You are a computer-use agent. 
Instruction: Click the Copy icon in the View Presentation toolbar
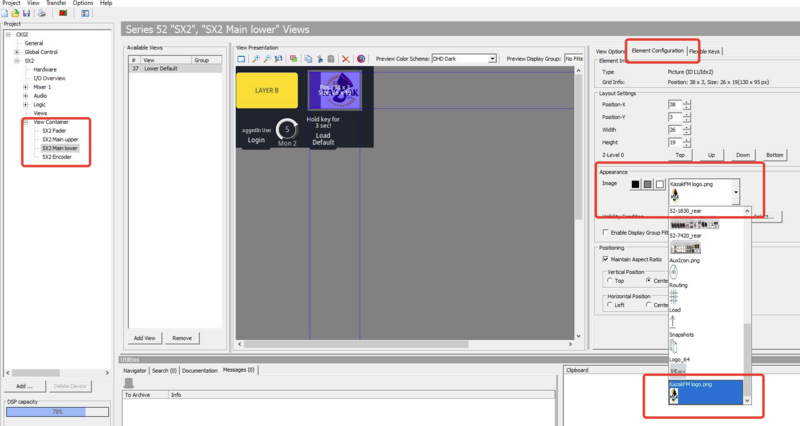[x=307, y=59]
